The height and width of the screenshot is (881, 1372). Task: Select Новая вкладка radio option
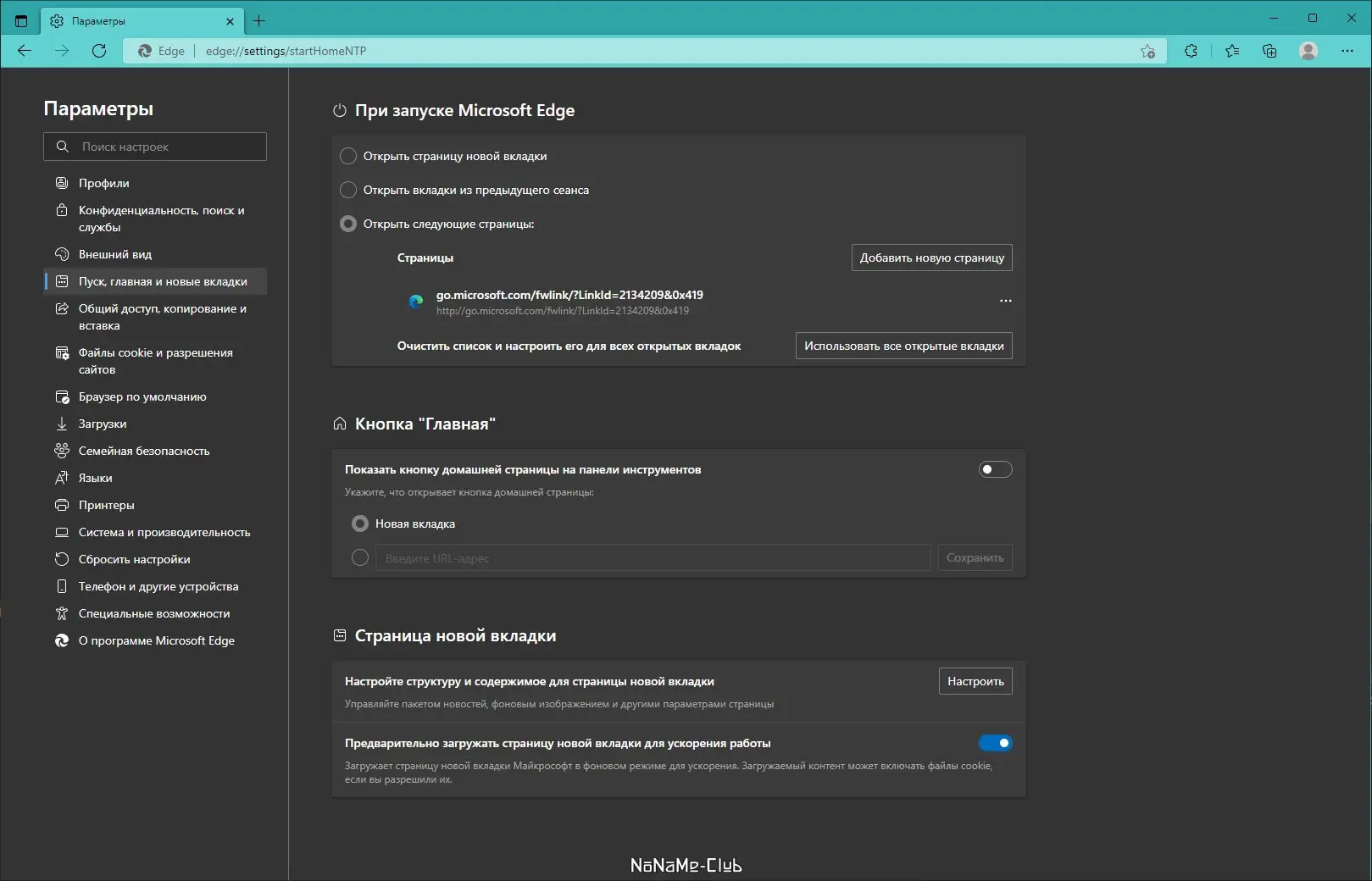coord(360,524)
